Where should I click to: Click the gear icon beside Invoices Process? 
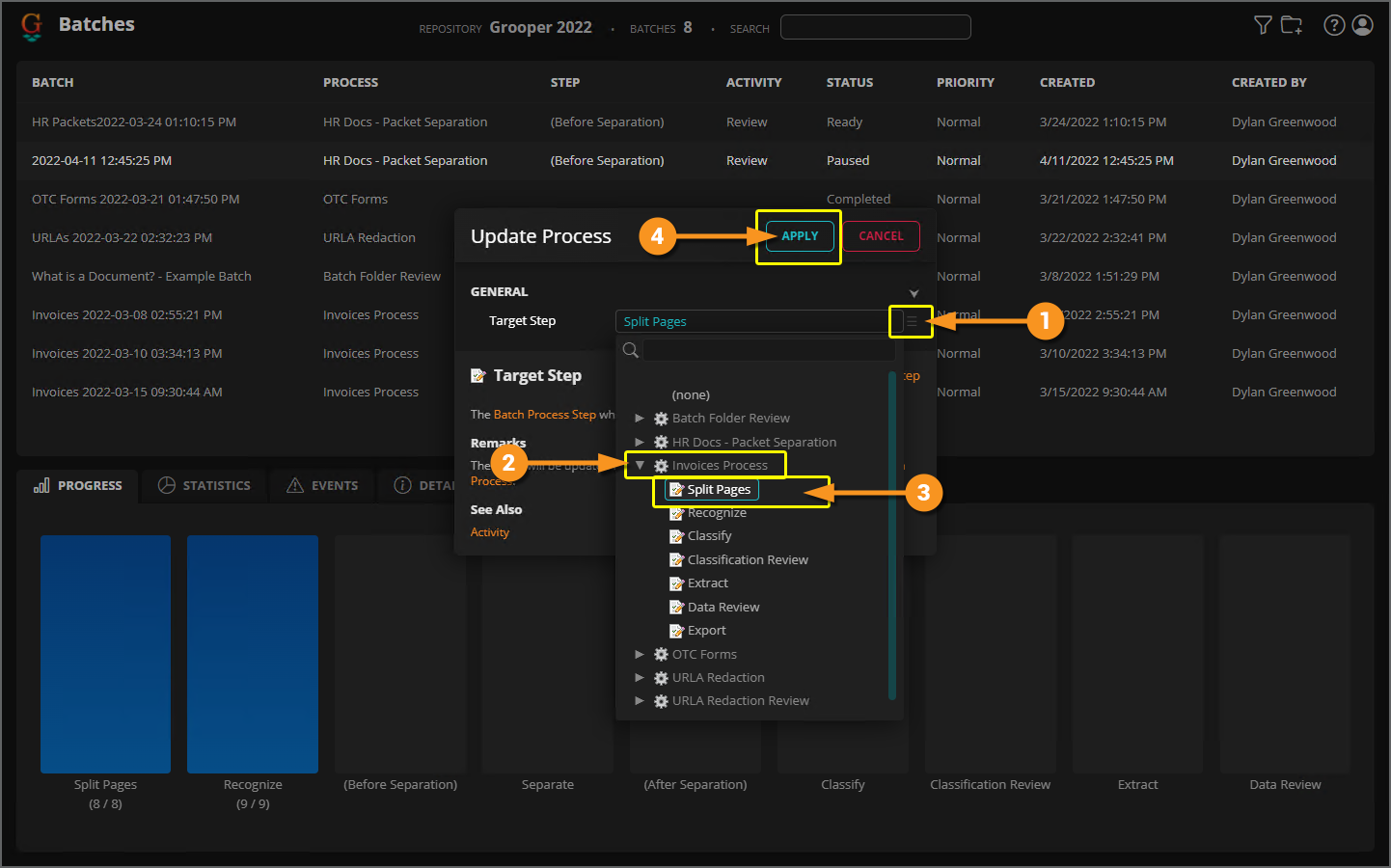click(x=661, y=466)
